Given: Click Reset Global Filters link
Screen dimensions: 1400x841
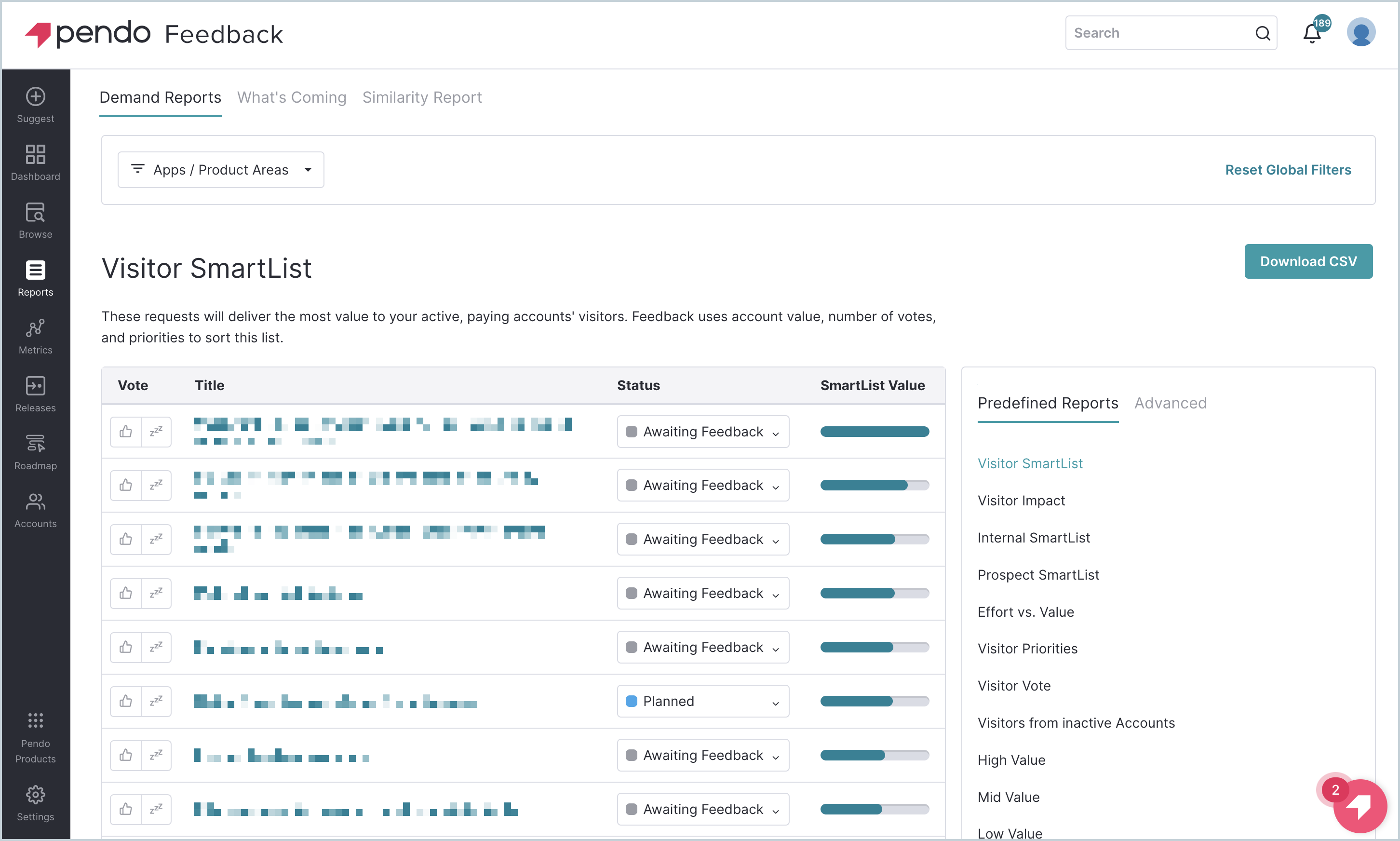Looking at the screenshot, I should tap(1288, 169).
